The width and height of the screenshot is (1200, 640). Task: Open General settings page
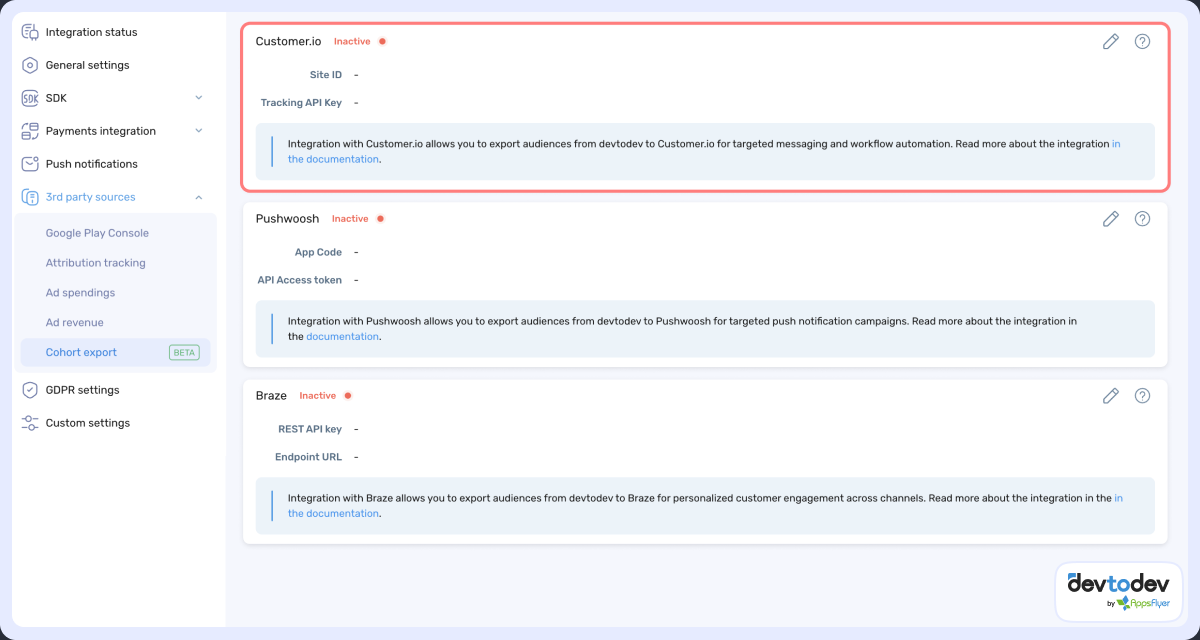[x=87, y=65]
